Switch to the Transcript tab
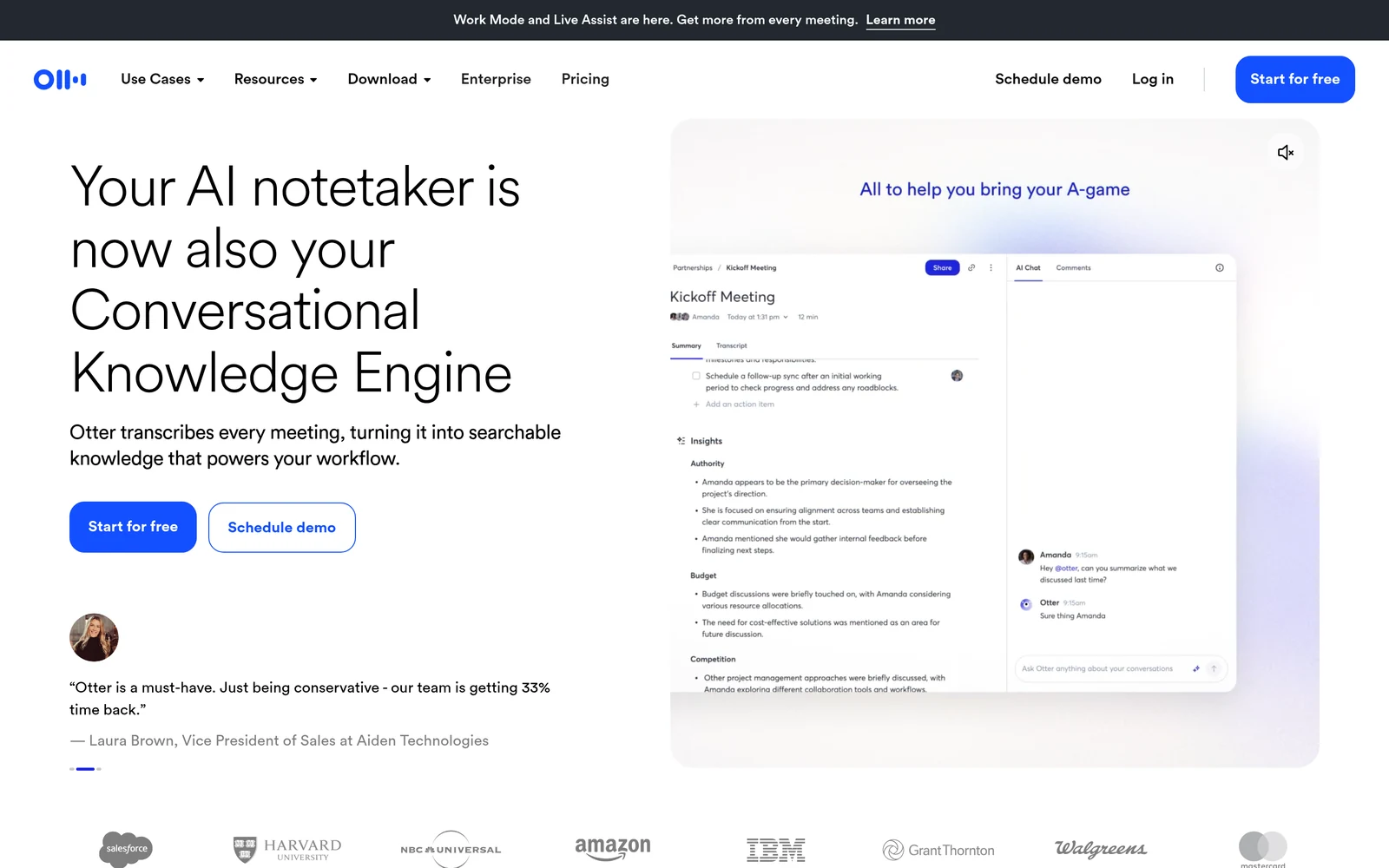This screenshot has height=868, width=1389. [731, 345]
